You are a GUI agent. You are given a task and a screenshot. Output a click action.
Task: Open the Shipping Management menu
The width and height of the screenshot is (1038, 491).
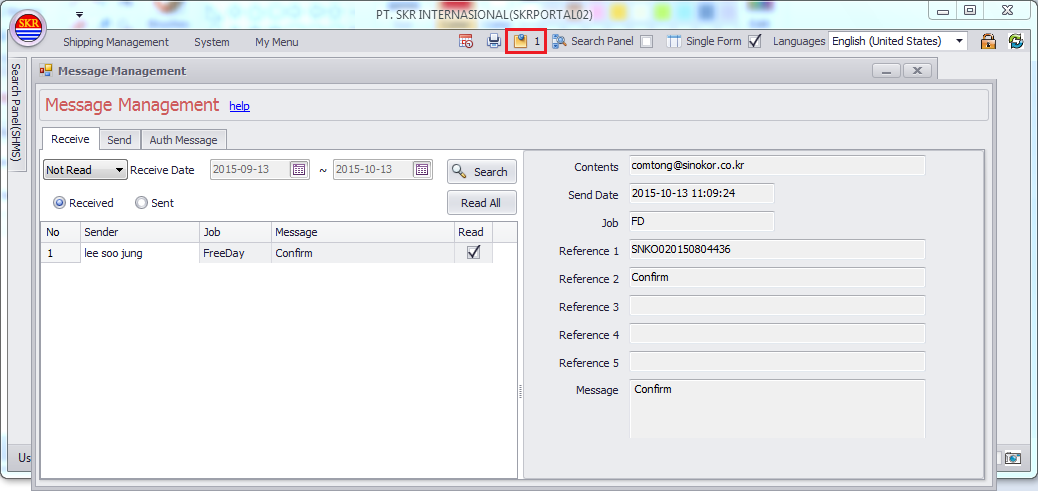[x=116, y=42]
